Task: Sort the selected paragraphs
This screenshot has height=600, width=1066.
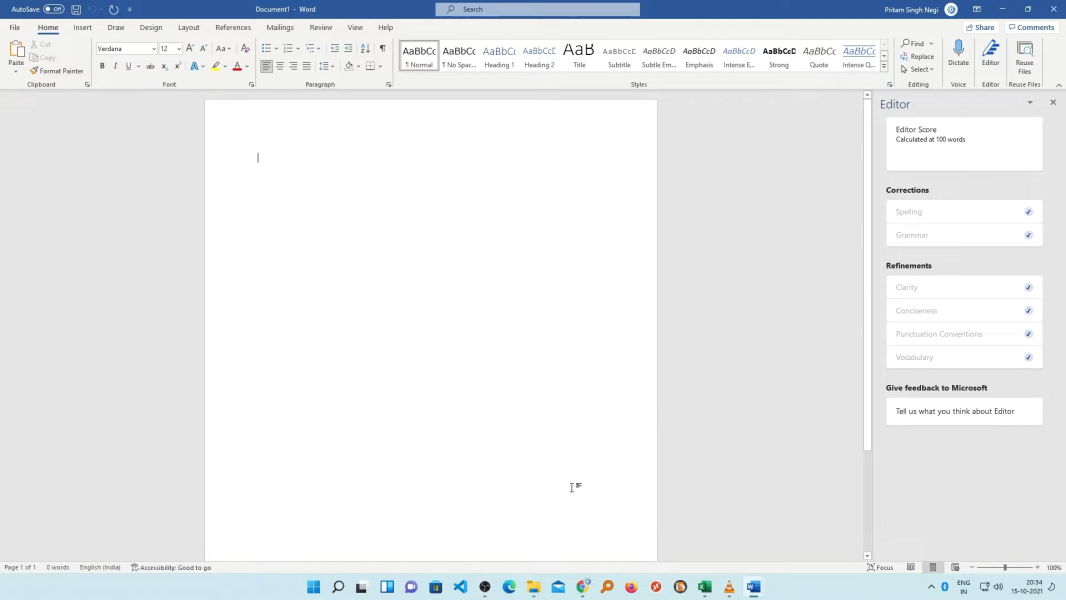Action: click(x=365, y=48)
